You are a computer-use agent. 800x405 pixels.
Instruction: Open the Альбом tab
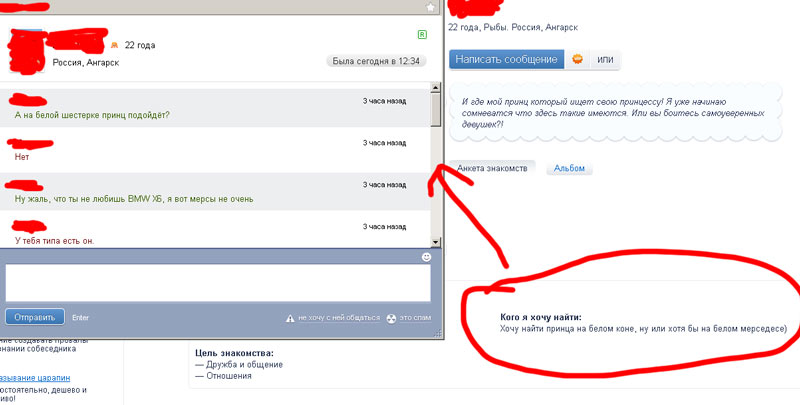click(x=571, y=168)
